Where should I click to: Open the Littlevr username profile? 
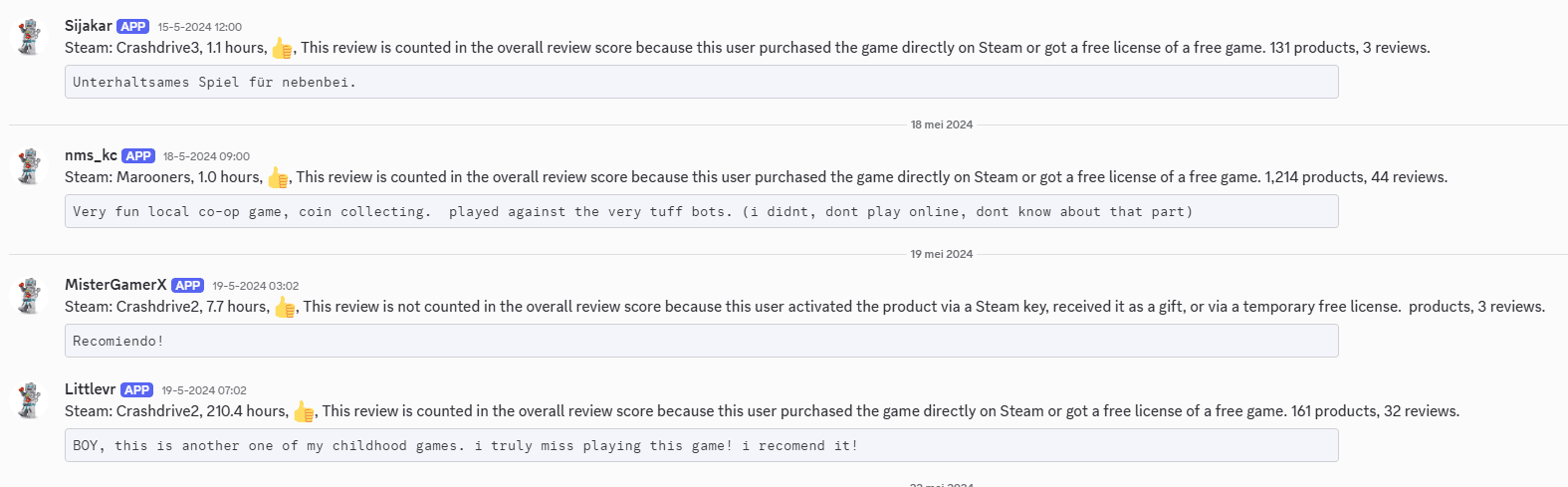[x=91, y=389]
